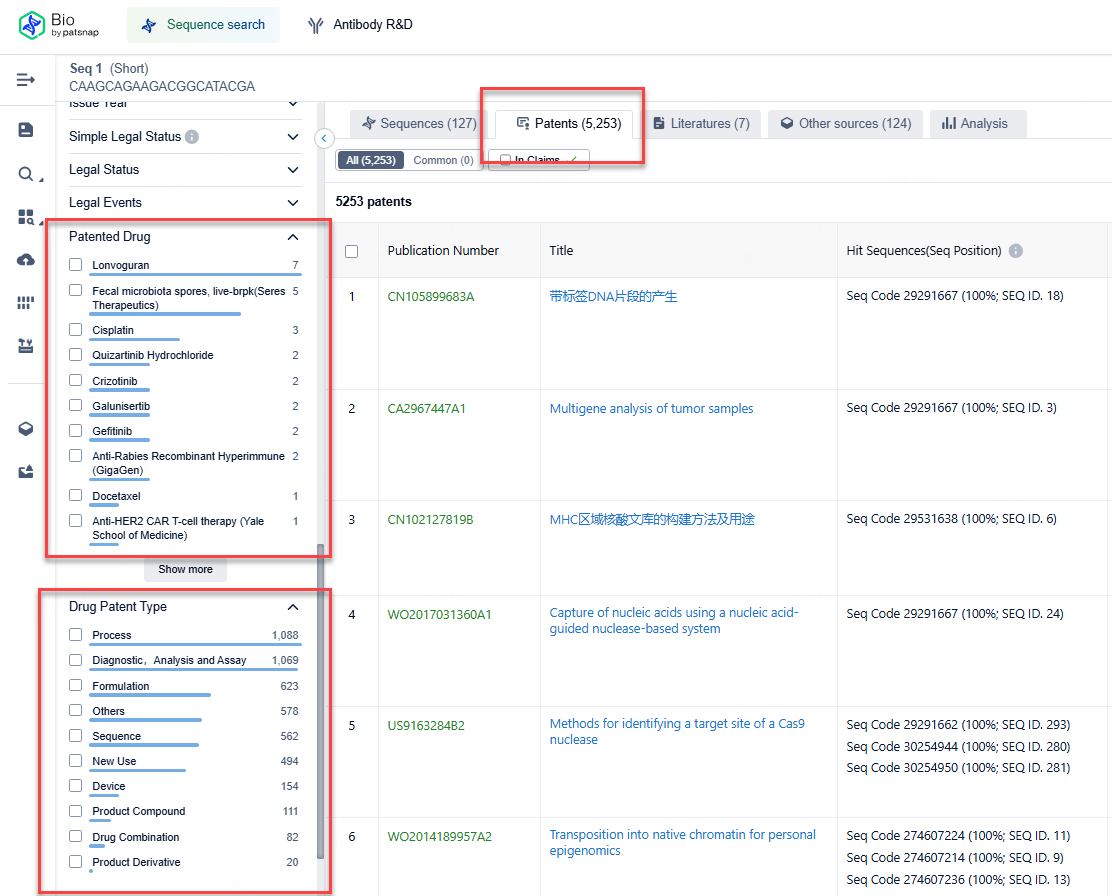
Task: Collapse the Drug Patent Type section
Action: click(292, 607)
